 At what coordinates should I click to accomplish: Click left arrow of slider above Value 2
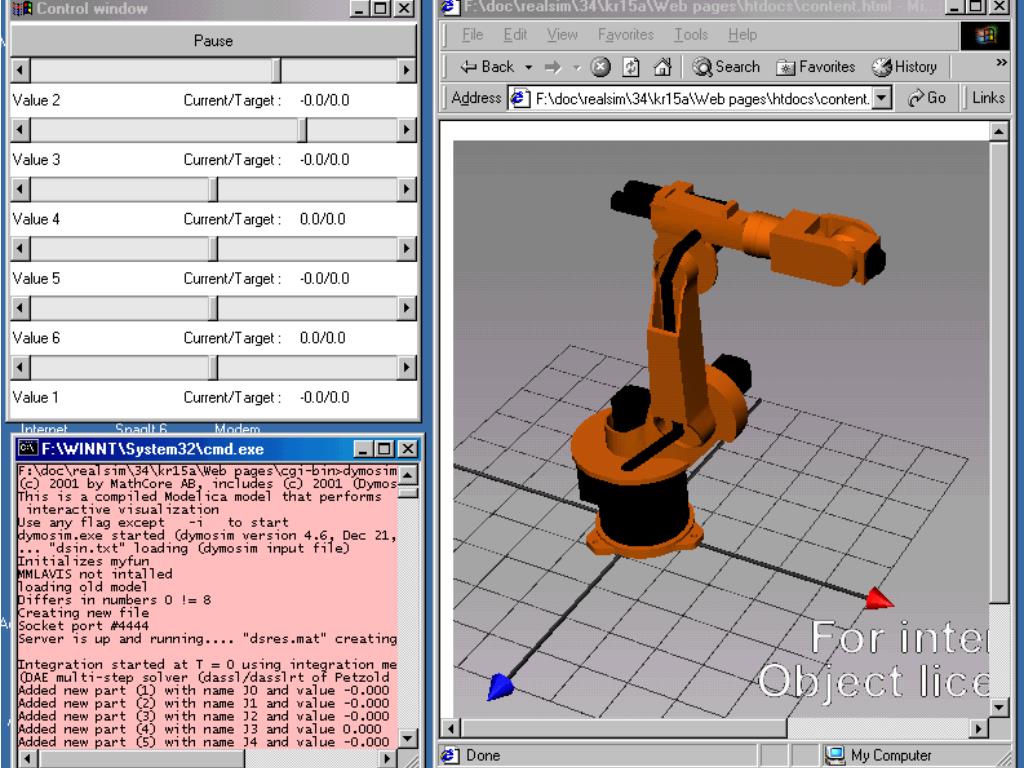coord(20,71)
